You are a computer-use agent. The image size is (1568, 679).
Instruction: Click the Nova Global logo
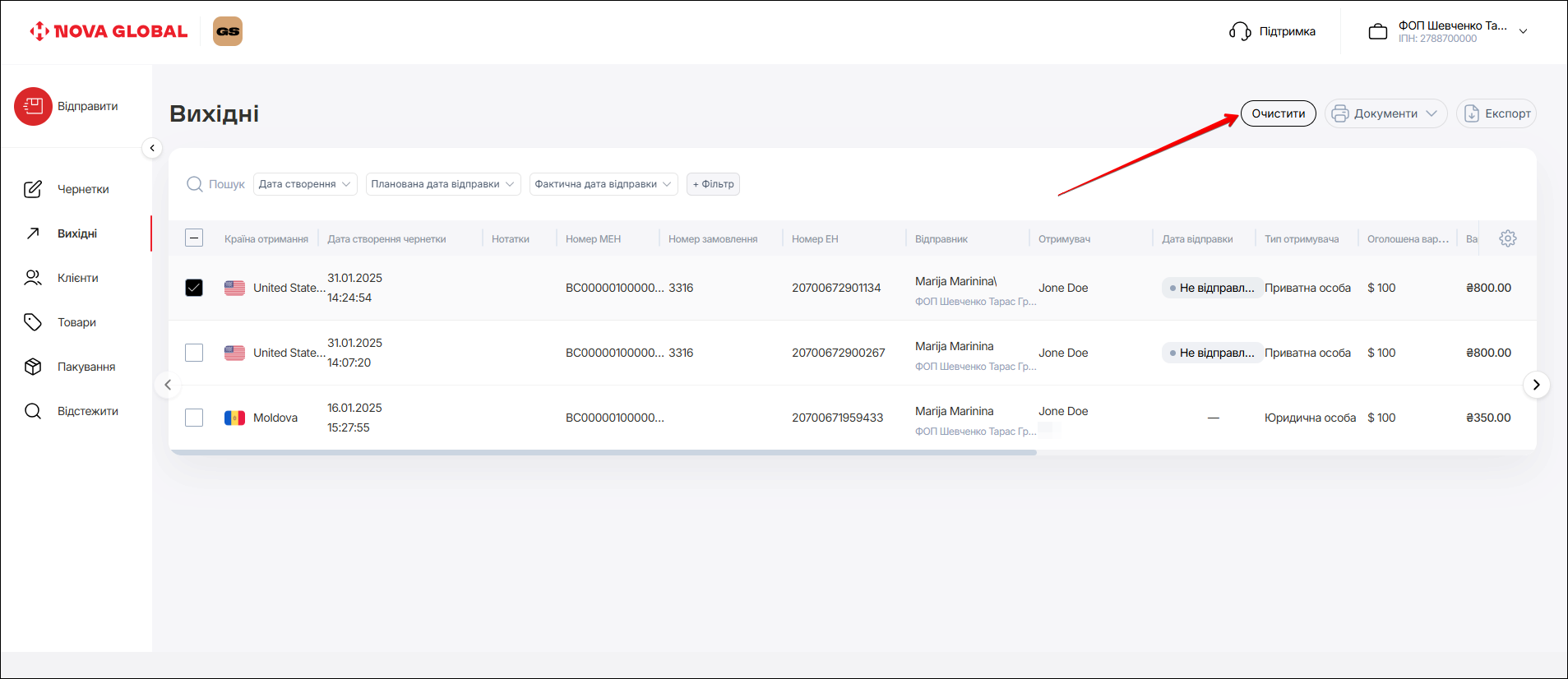click(x=109, y=31)
